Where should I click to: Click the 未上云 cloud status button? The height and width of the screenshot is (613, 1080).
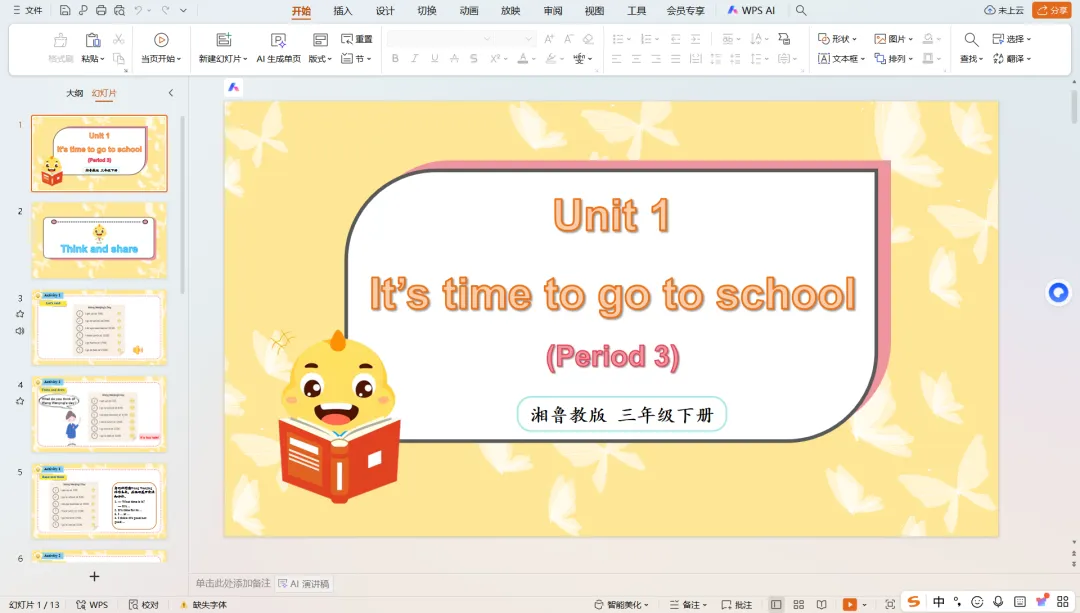[x=1004, y=10]
